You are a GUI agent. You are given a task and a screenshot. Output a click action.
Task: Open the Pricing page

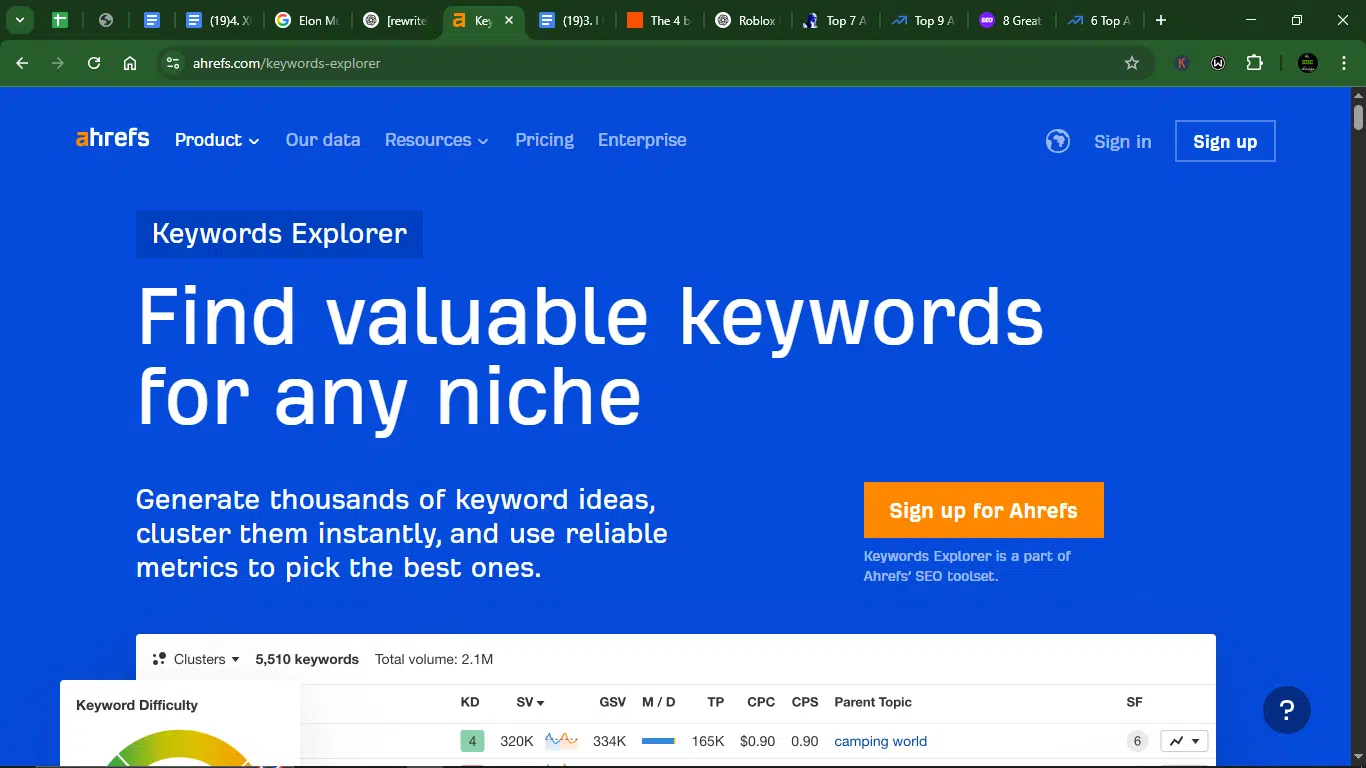click(545, 140)
